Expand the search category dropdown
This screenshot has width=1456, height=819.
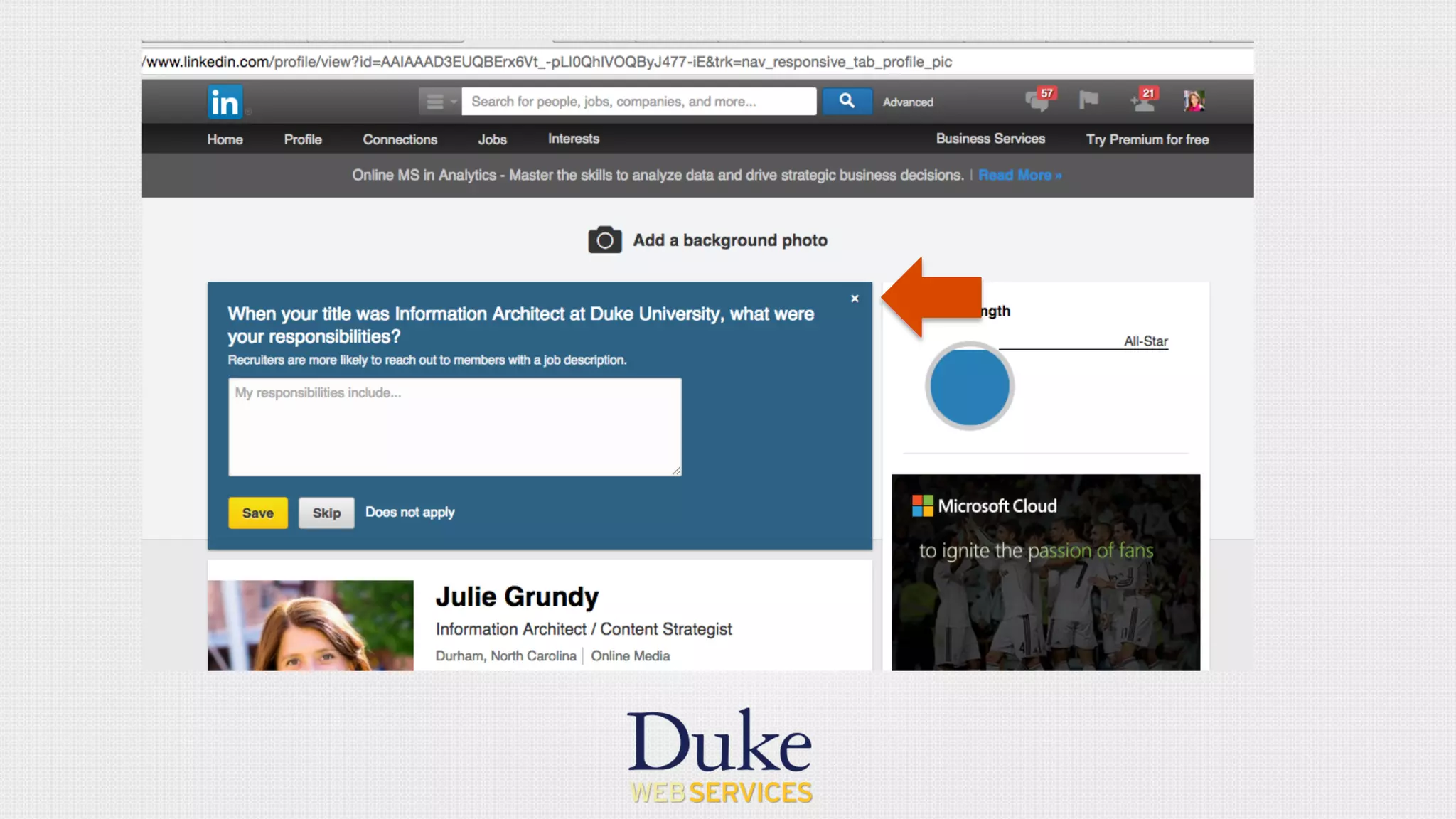pos(439,102)
